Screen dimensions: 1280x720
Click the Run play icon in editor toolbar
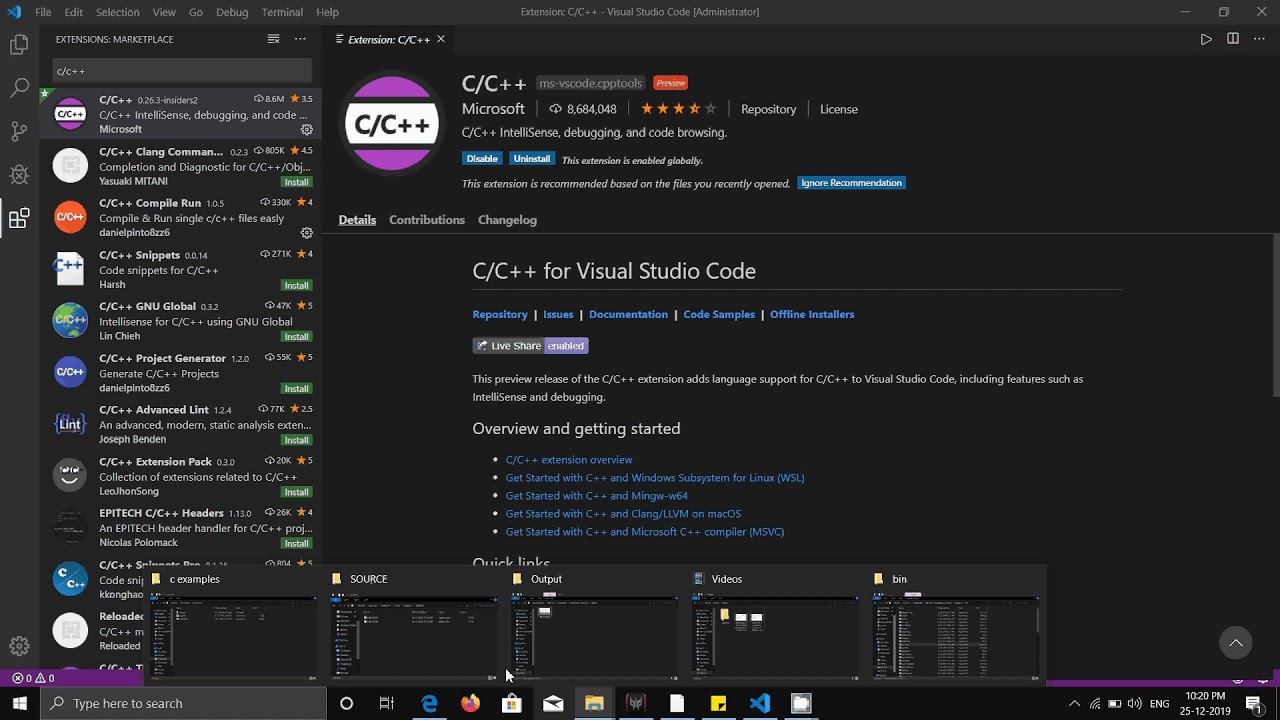coord(1206,39)
